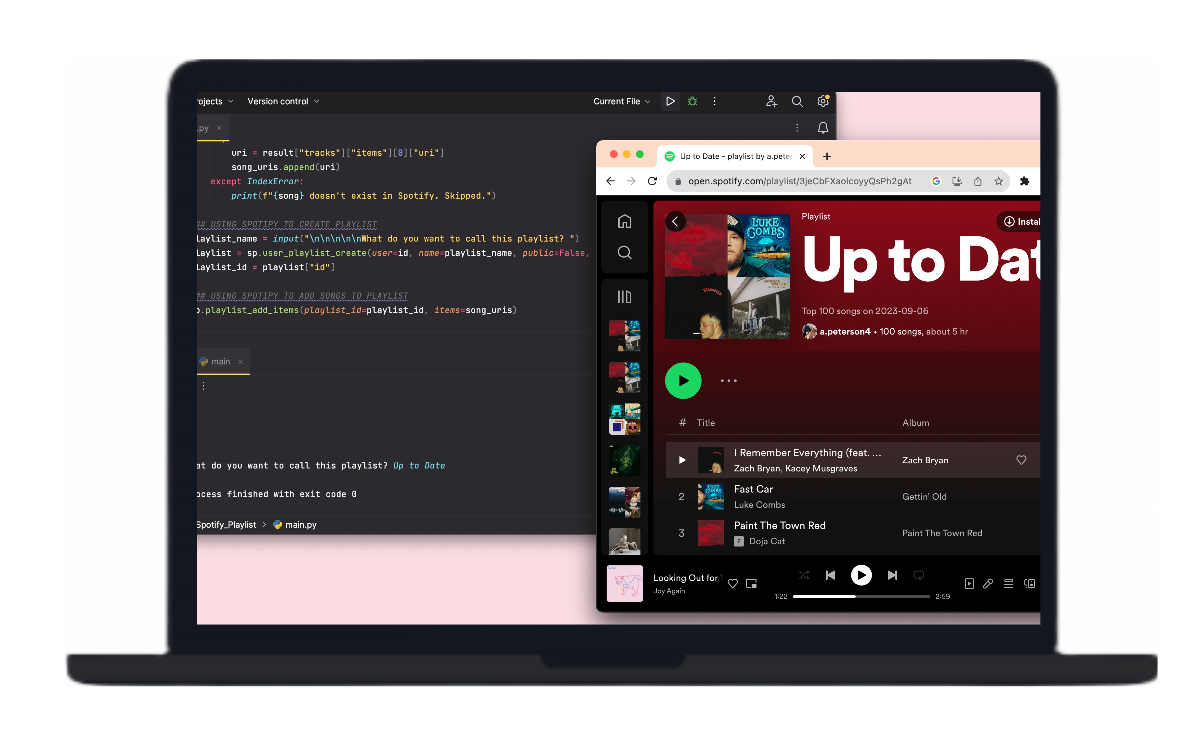Expand the projects dropdown in PyCharm

pyautogui.click(x=215, y=101)
